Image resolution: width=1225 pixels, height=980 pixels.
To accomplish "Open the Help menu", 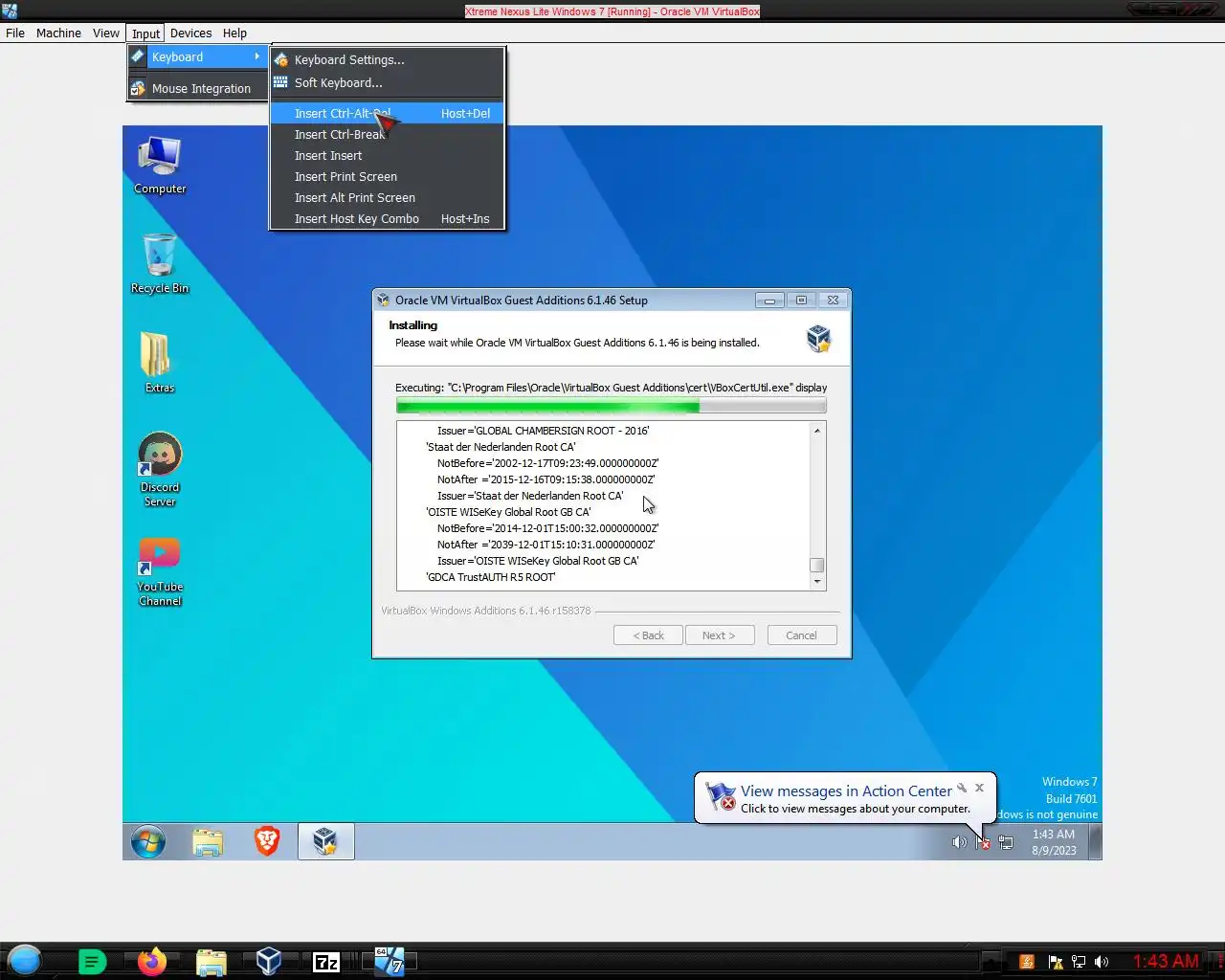I will pyautogui.click(x=234, y=33).
